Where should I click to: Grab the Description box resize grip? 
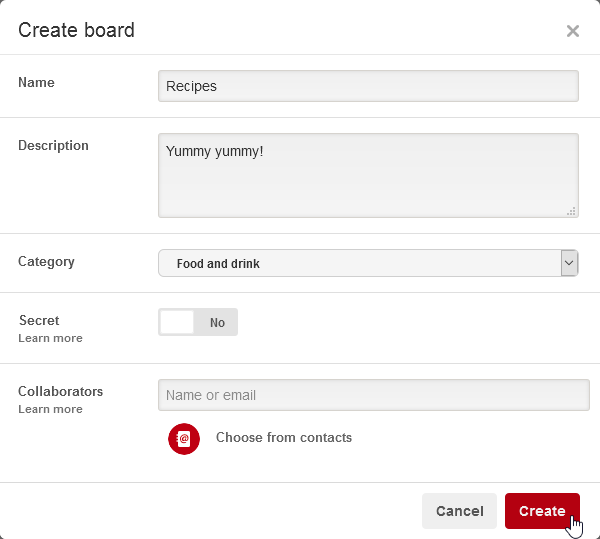point(571,211)
